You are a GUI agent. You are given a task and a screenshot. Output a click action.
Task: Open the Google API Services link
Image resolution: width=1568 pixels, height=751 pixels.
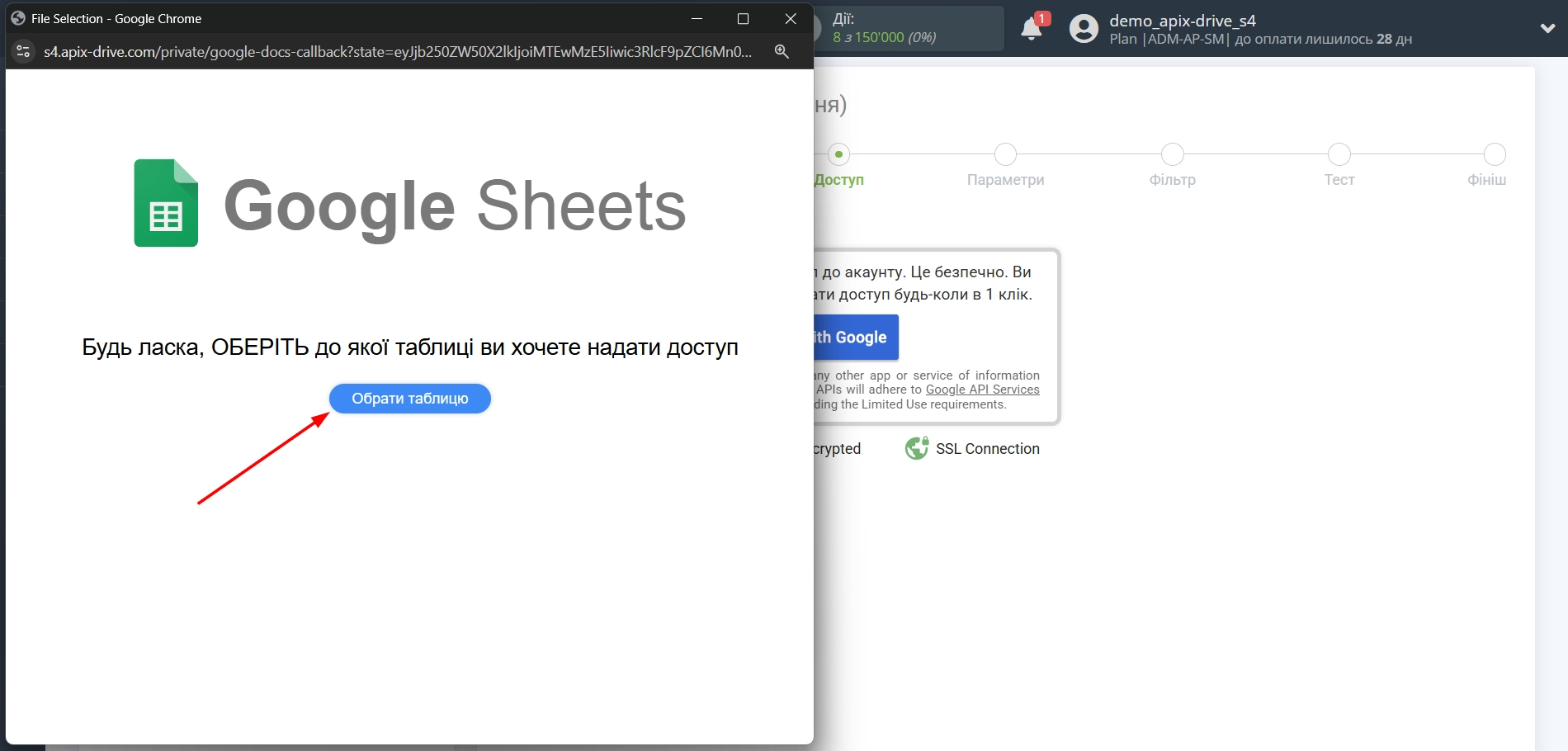(x=982, y=390)
